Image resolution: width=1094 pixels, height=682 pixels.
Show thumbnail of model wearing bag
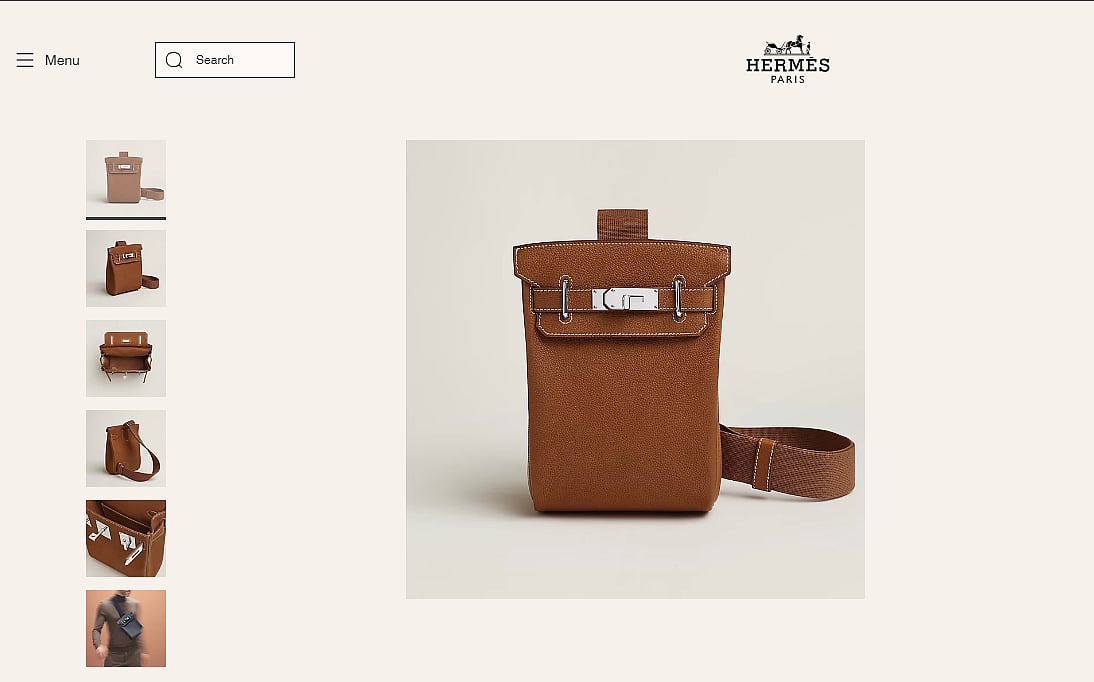[126, 628]
